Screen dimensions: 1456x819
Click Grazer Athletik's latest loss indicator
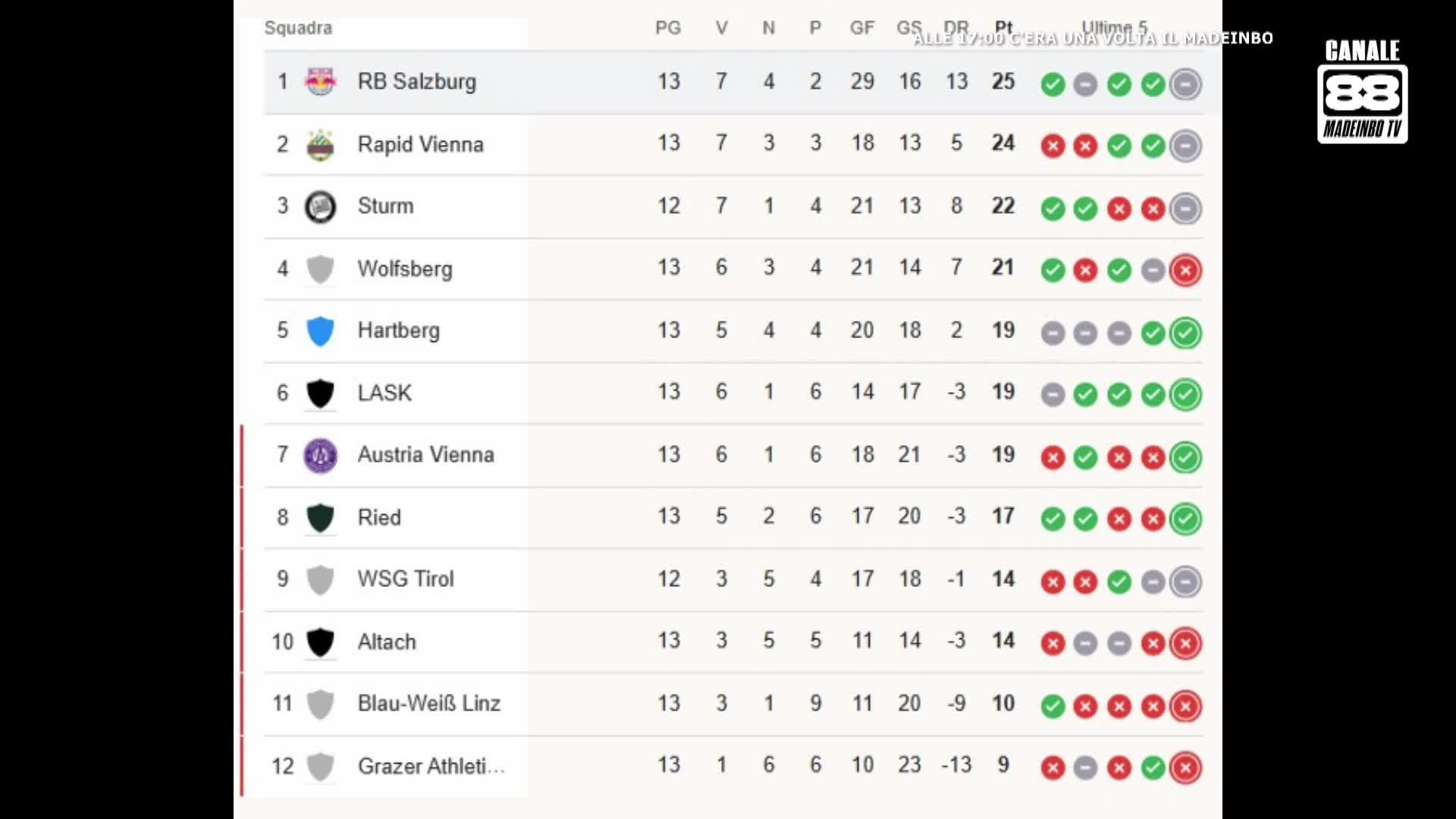pos(1185,767)
